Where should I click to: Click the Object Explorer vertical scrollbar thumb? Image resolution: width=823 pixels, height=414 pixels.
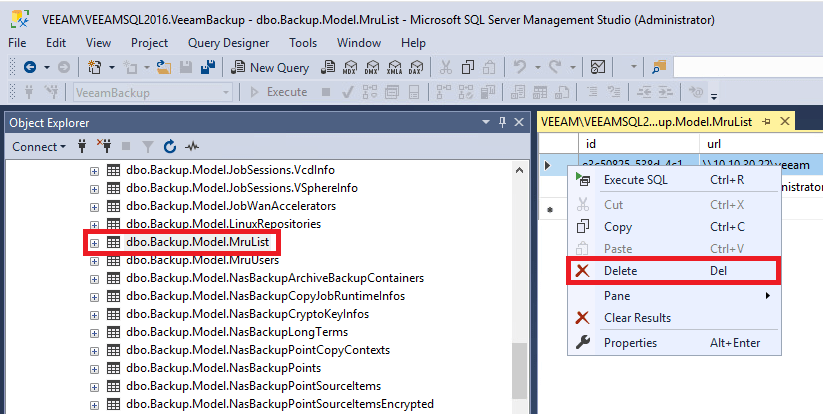click(518, 370)
